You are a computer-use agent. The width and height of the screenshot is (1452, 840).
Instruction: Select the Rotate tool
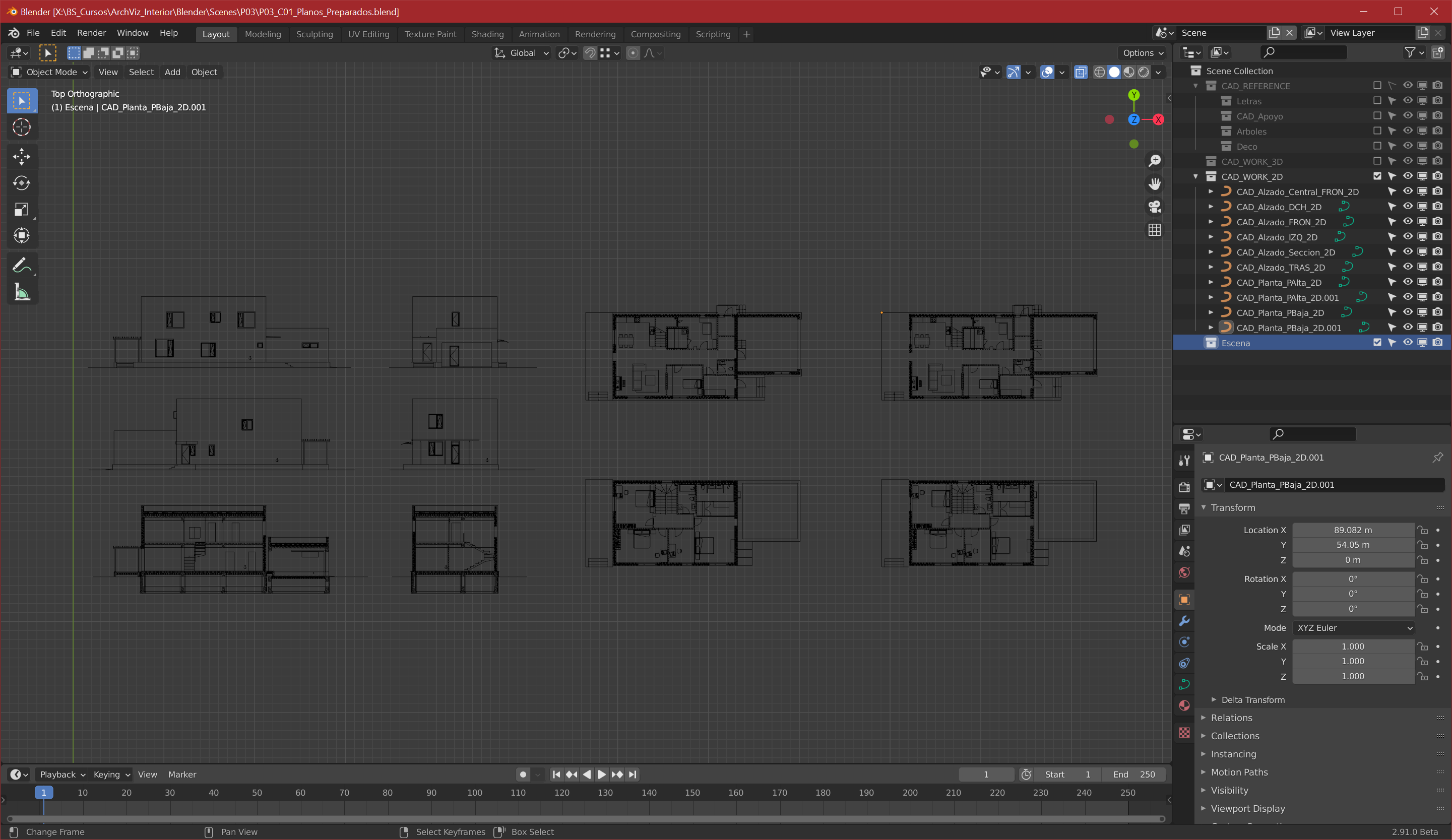tap(21, 182)
